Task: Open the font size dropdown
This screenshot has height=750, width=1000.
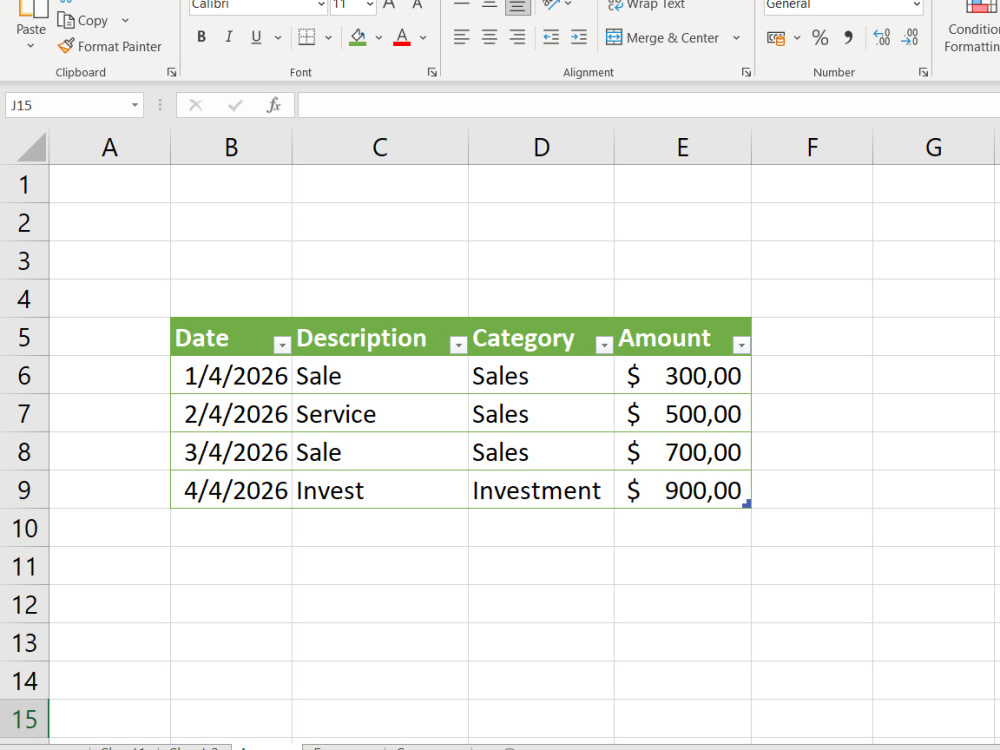Action: point(369,5)
